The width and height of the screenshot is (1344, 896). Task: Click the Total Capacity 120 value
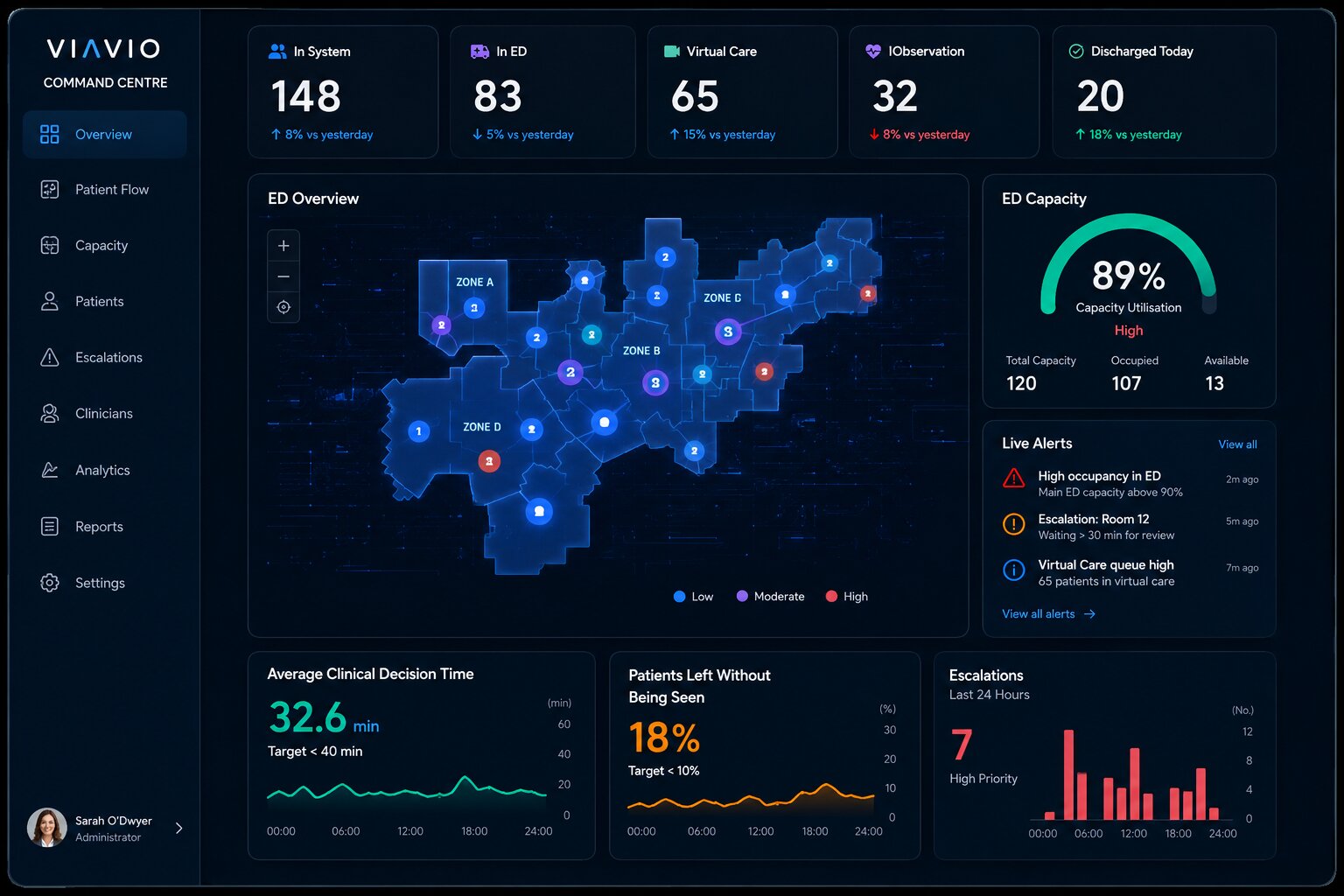point(1021,383)
